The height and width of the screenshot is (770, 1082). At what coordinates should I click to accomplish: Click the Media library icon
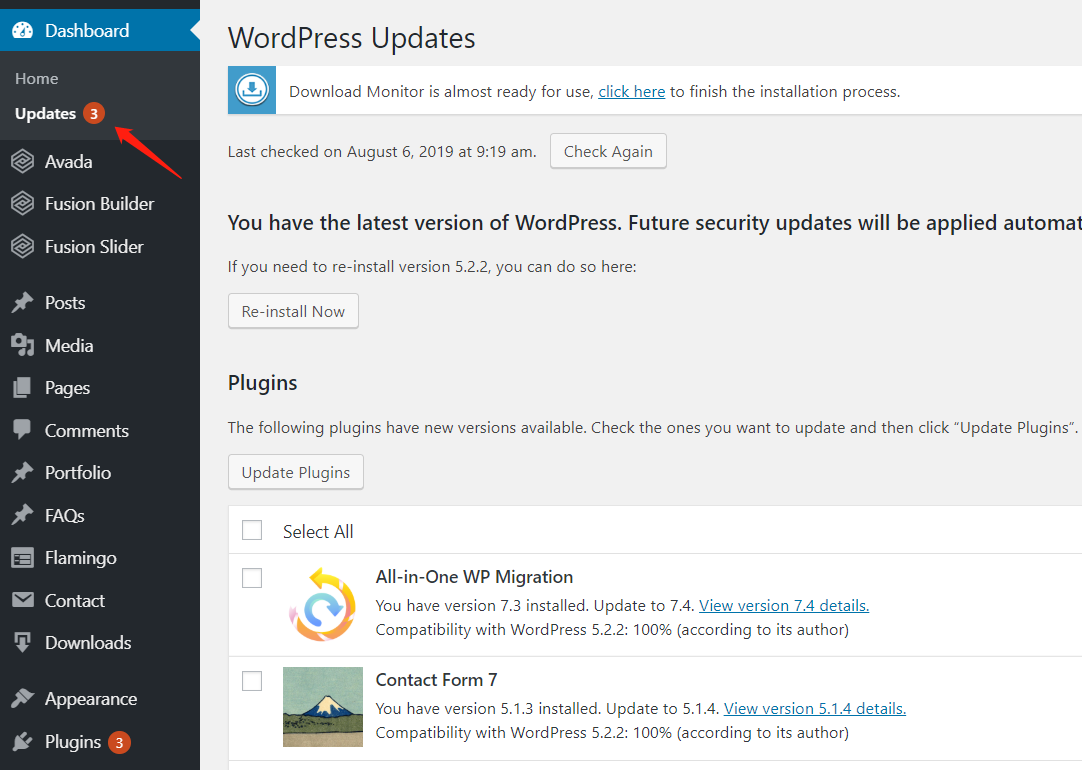[22, 346]
